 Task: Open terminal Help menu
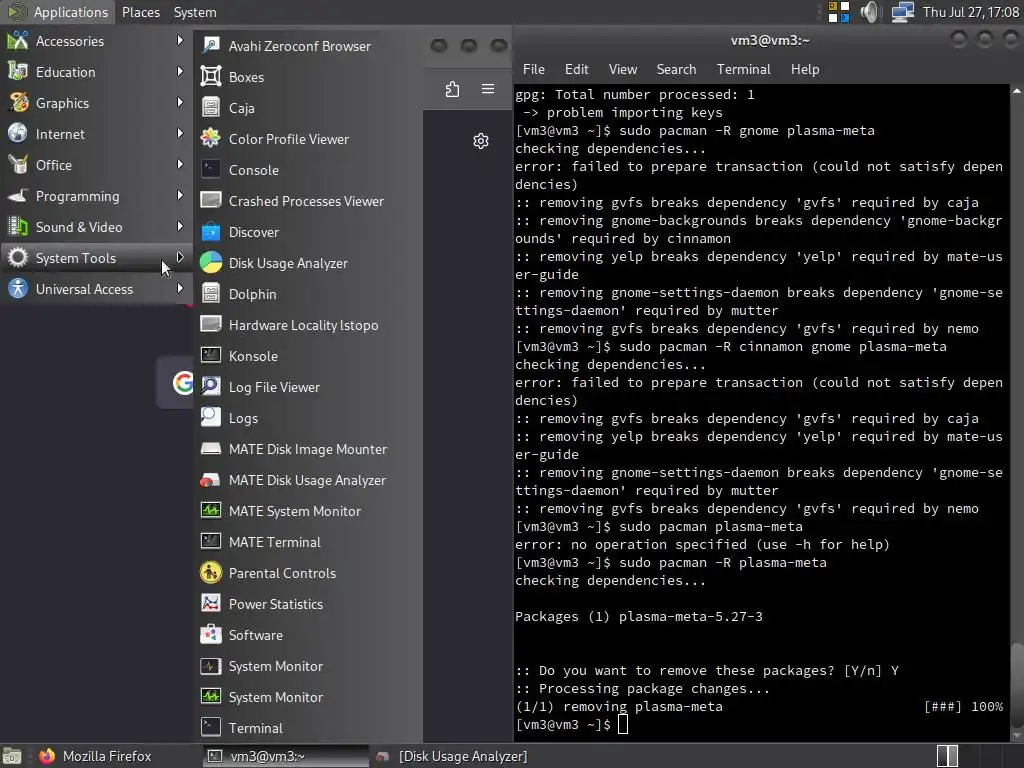point(805,69)
